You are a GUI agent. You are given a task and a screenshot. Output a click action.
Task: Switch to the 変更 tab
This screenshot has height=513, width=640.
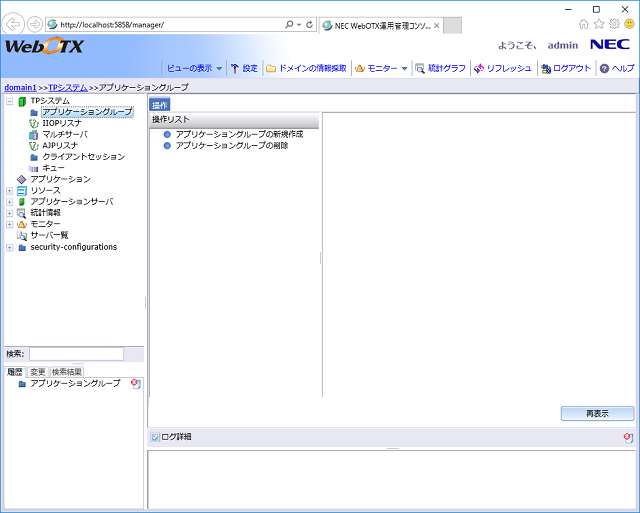[37, 372]
